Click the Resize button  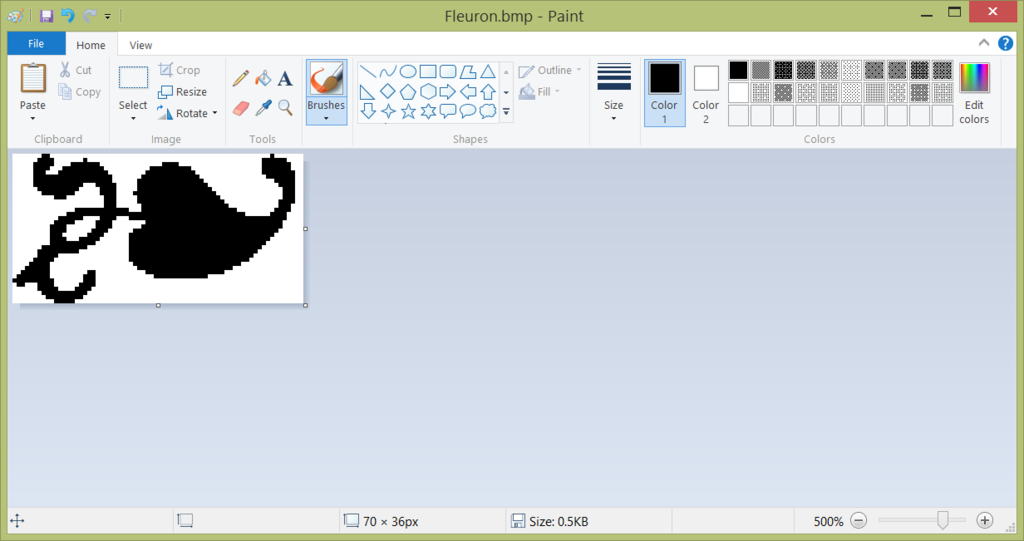tap(183, 92)
